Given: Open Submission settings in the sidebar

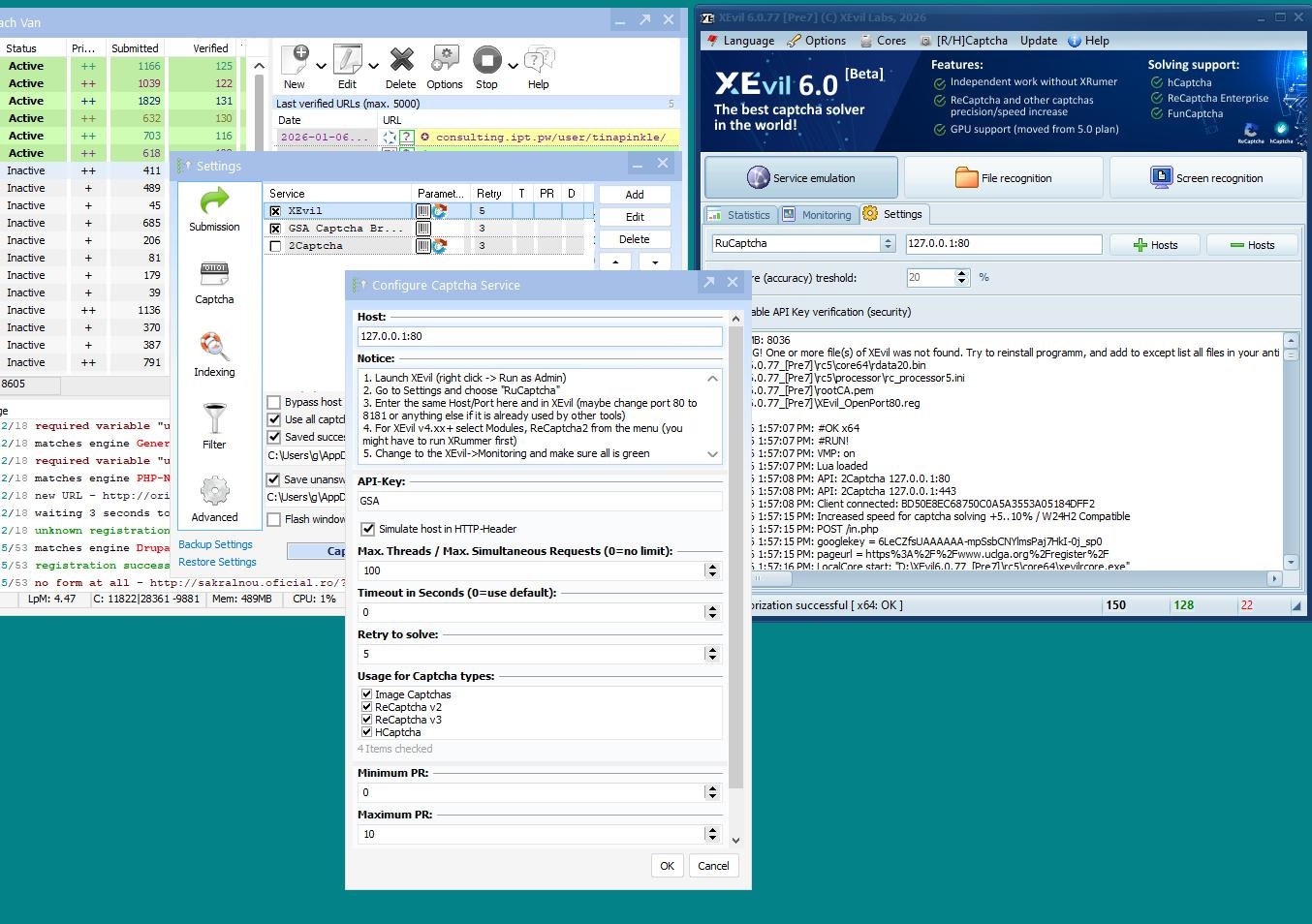Looking at the screenshot, I should pyautogui.click(x=214, y=208).
